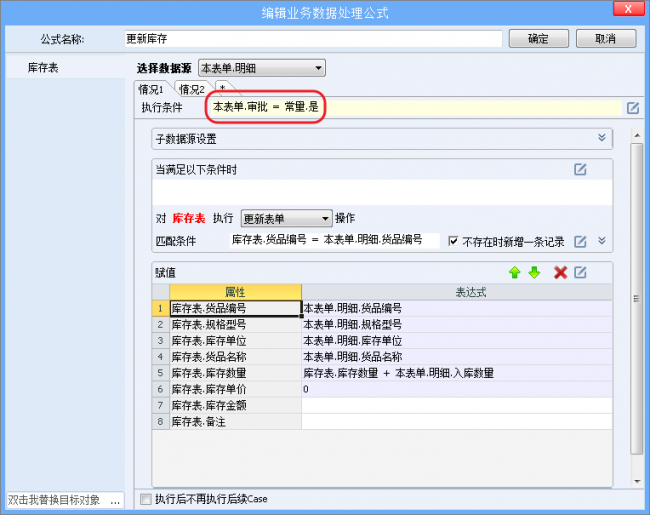650x515 pixels.
Task: Click the 表达式 column header
Action: pyautogui.click(x=457, y=292)
